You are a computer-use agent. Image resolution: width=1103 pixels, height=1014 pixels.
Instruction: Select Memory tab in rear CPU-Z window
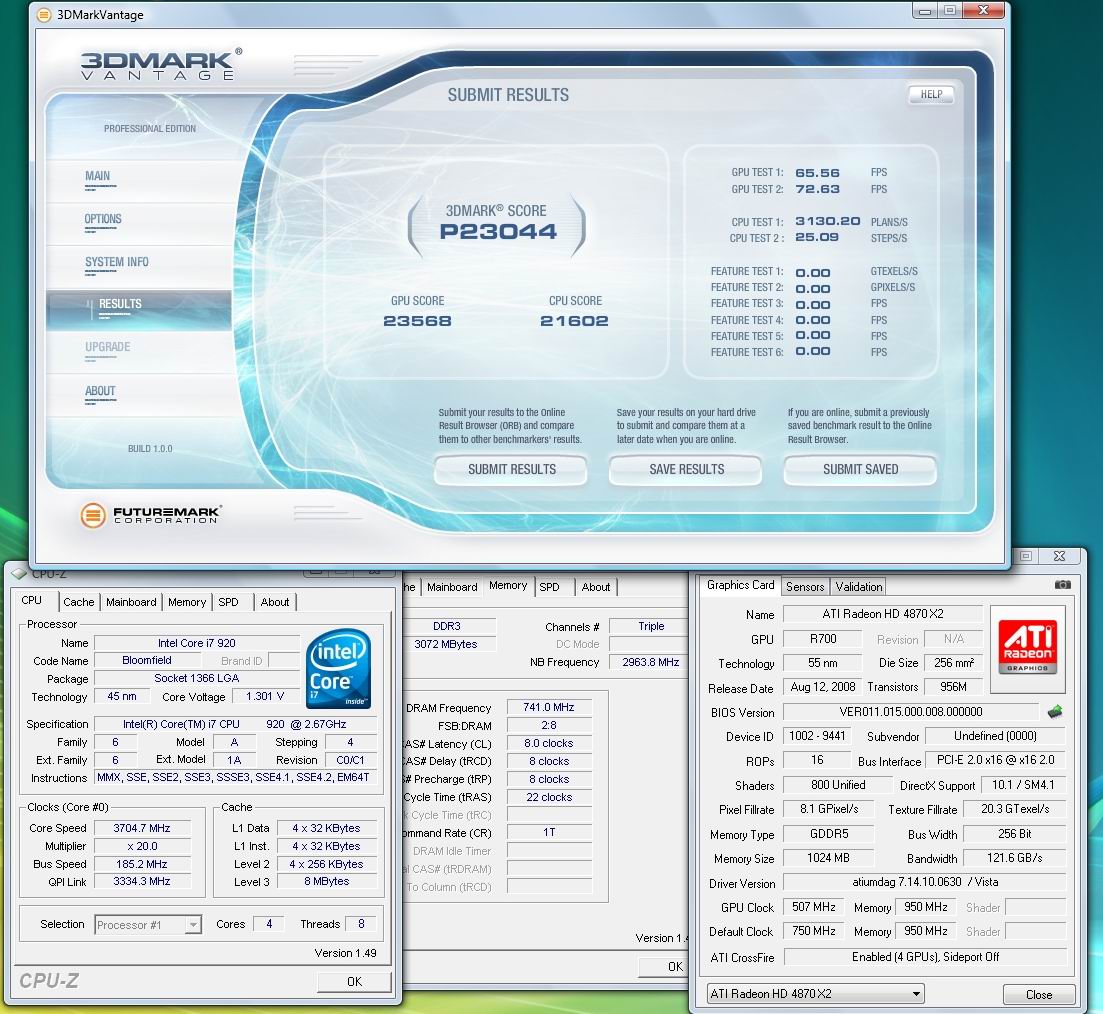click(x=508, y=585)
